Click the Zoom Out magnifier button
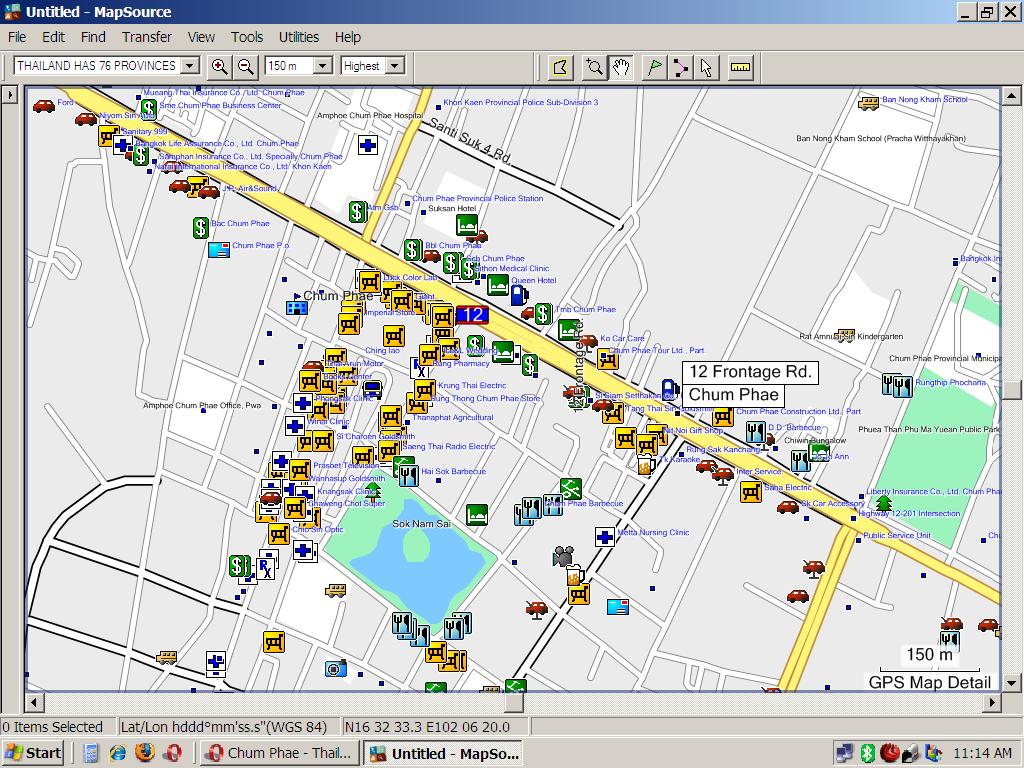Viewport: 1024px width, 768px height. [x=246, y=66]
